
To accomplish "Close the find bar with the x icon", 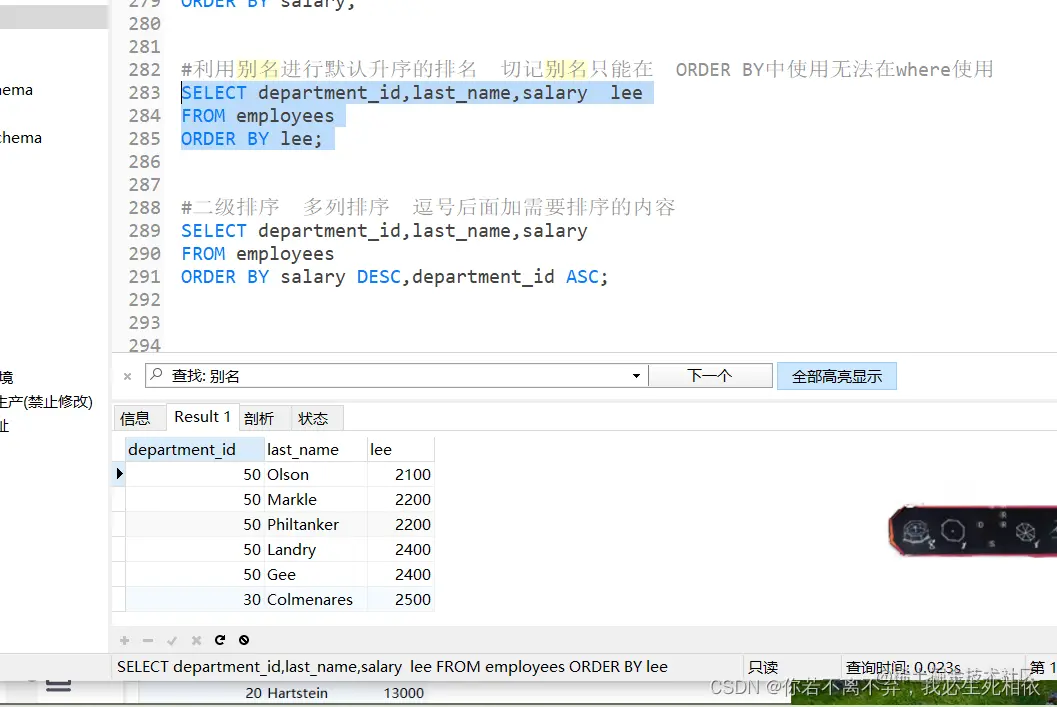I will (x=127, y=377).
